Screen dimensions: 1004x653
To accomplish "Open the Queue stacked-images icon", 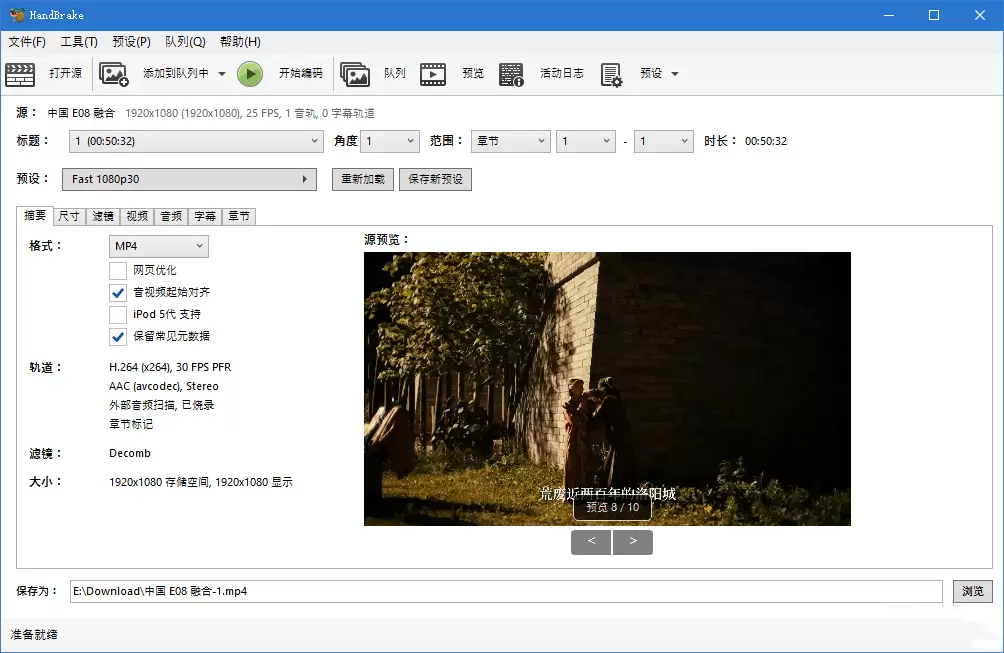I will tap(355, 74).
